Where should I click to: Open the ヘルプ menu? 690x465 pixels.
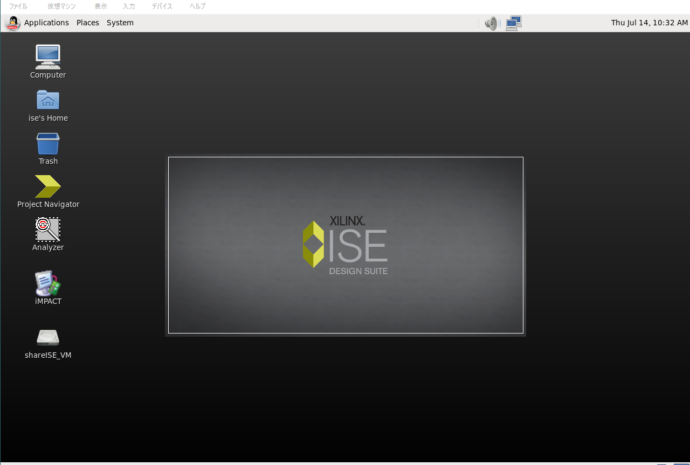click(197, 6)
